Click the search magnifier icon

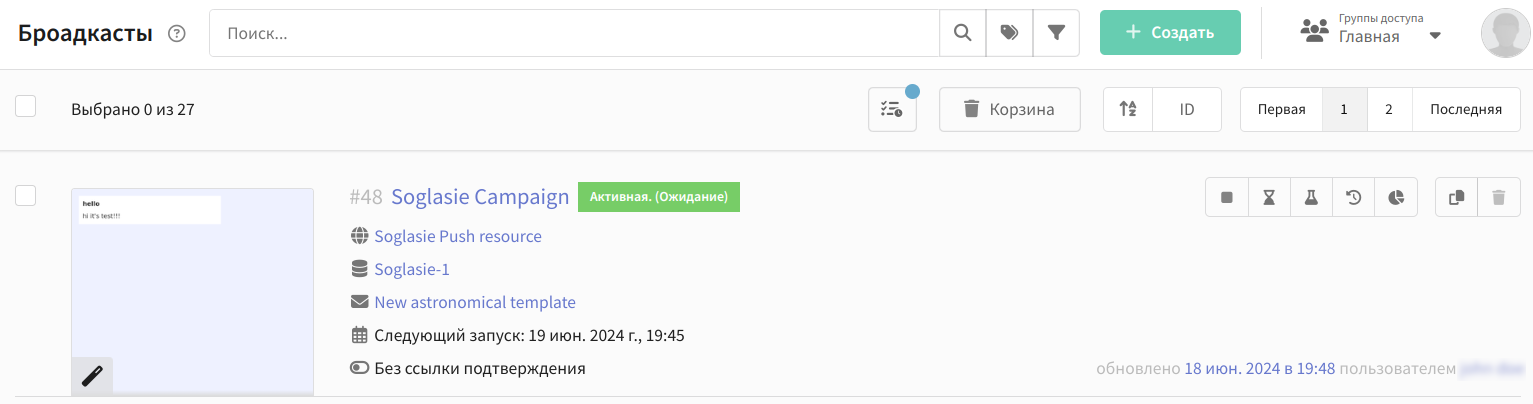962,33
